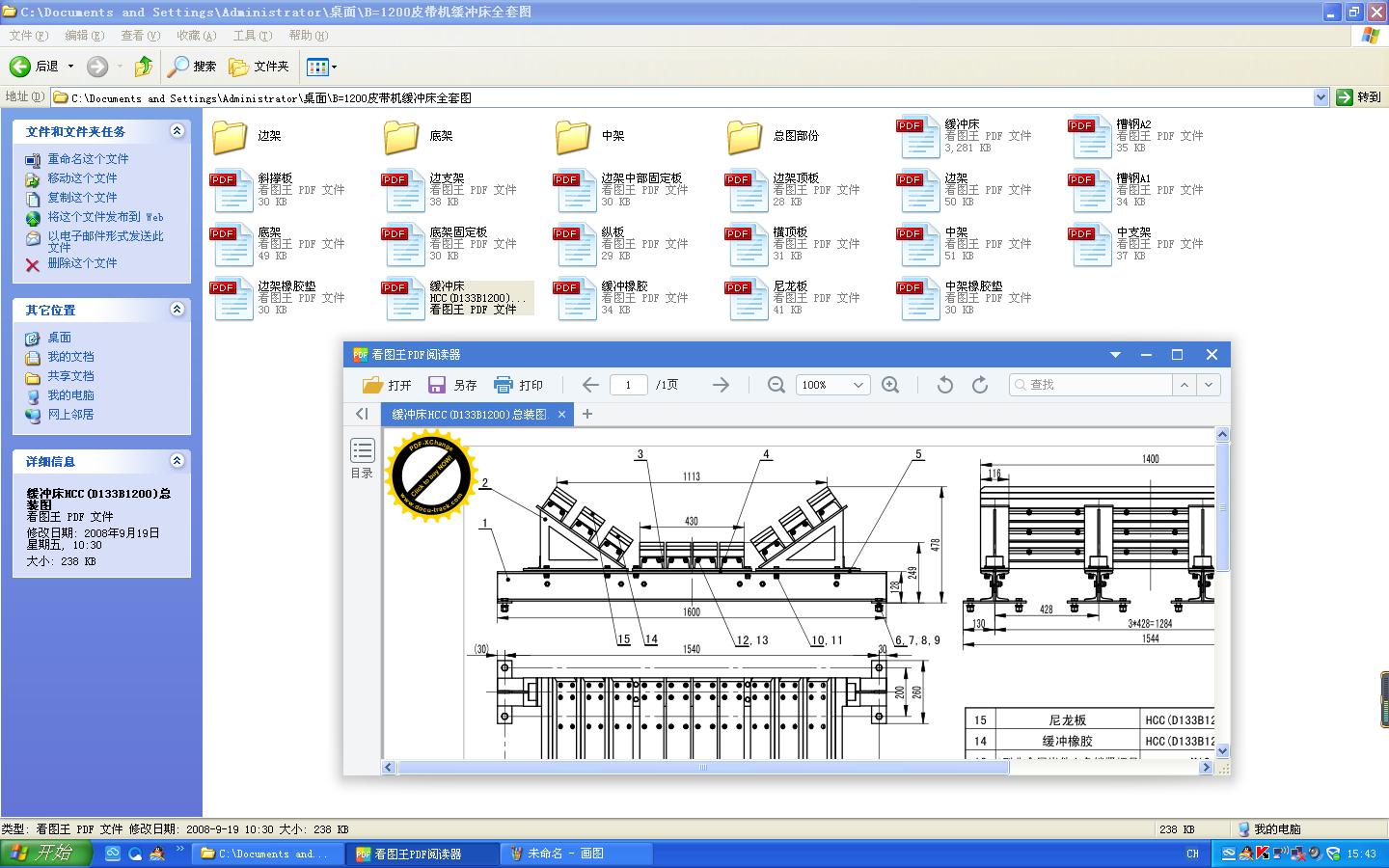The width and height of the screenshot is (1389, 868).
Task: Select the 边架 folder icon
Action: coord(230,137)
